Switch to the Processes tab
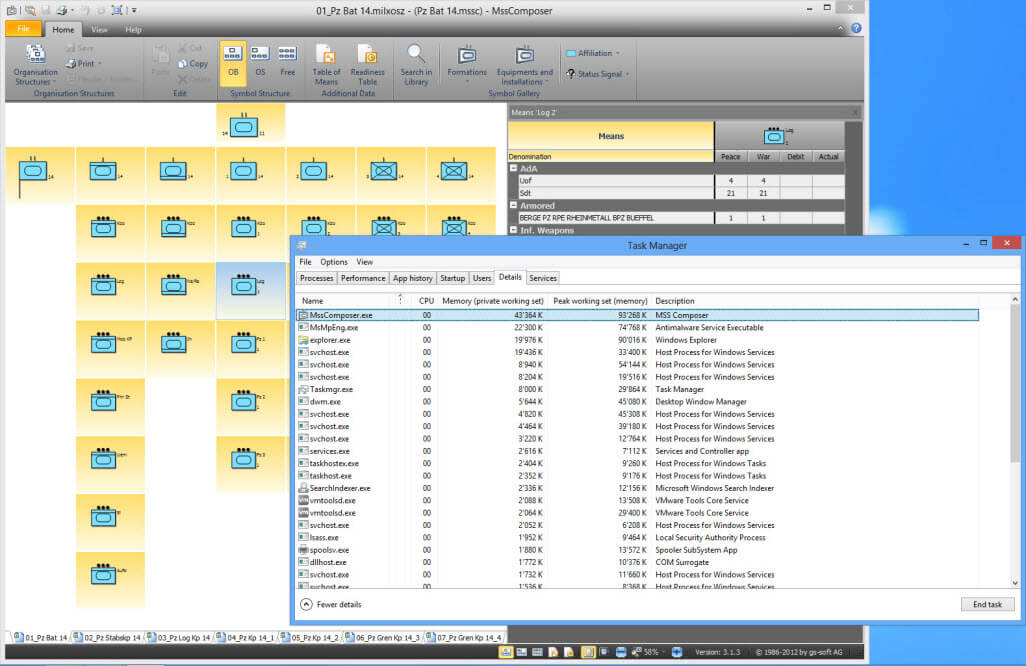The image size is (1026, 666). 316,278
